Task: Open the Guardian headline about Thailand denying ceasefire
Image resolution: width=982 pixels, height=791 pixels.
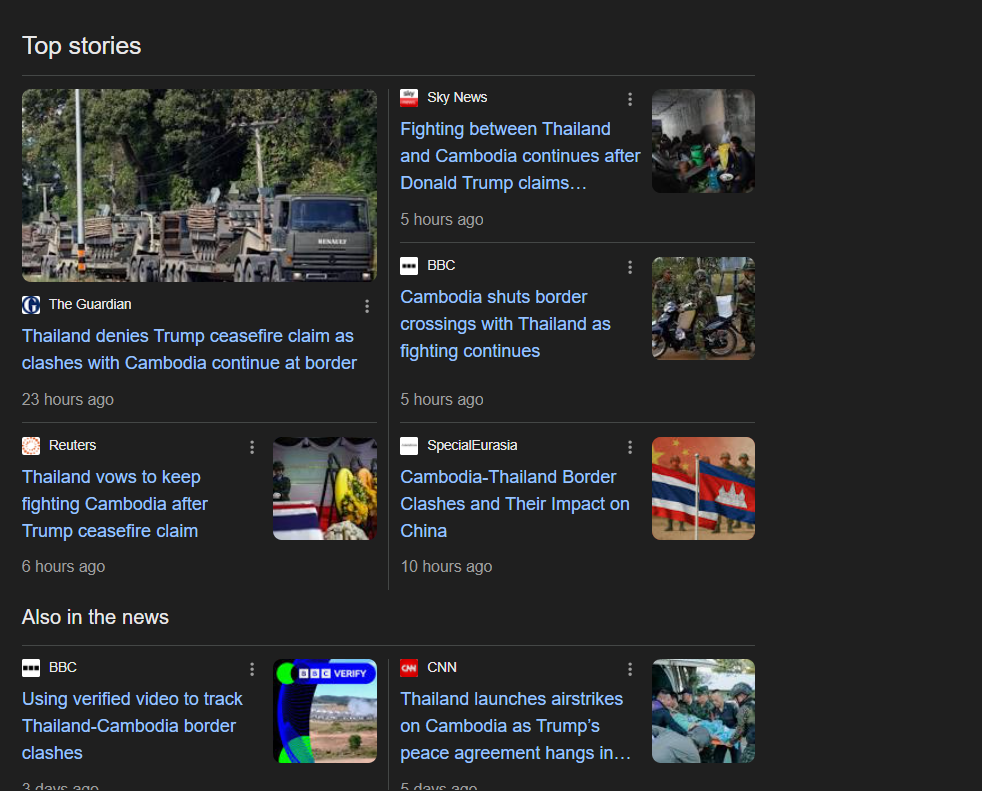Action: [x=189, y=349]
